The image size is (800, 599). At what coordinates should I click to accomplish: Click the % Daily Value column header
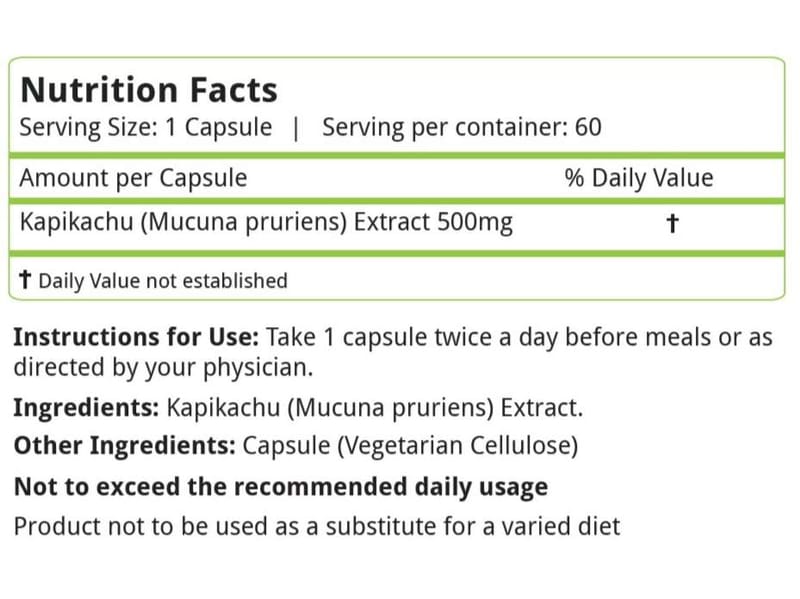[x=639, y=178]
